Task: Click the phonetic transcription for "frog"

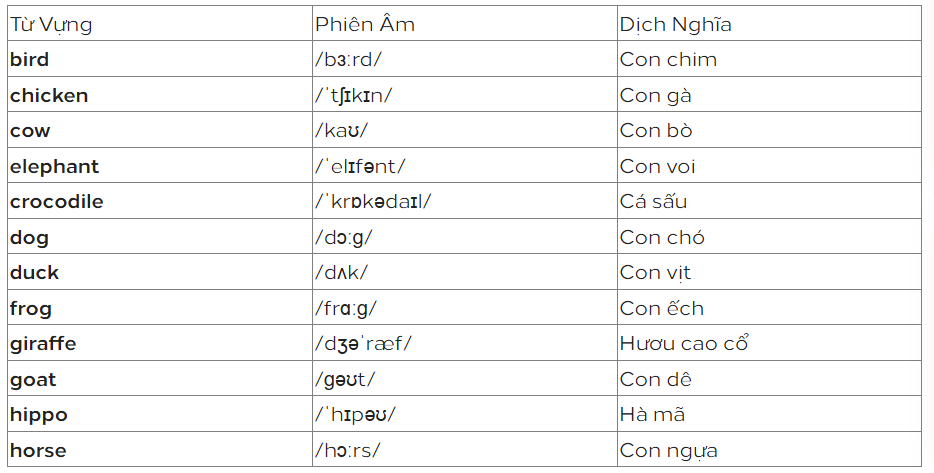Action: pos(346,309)
